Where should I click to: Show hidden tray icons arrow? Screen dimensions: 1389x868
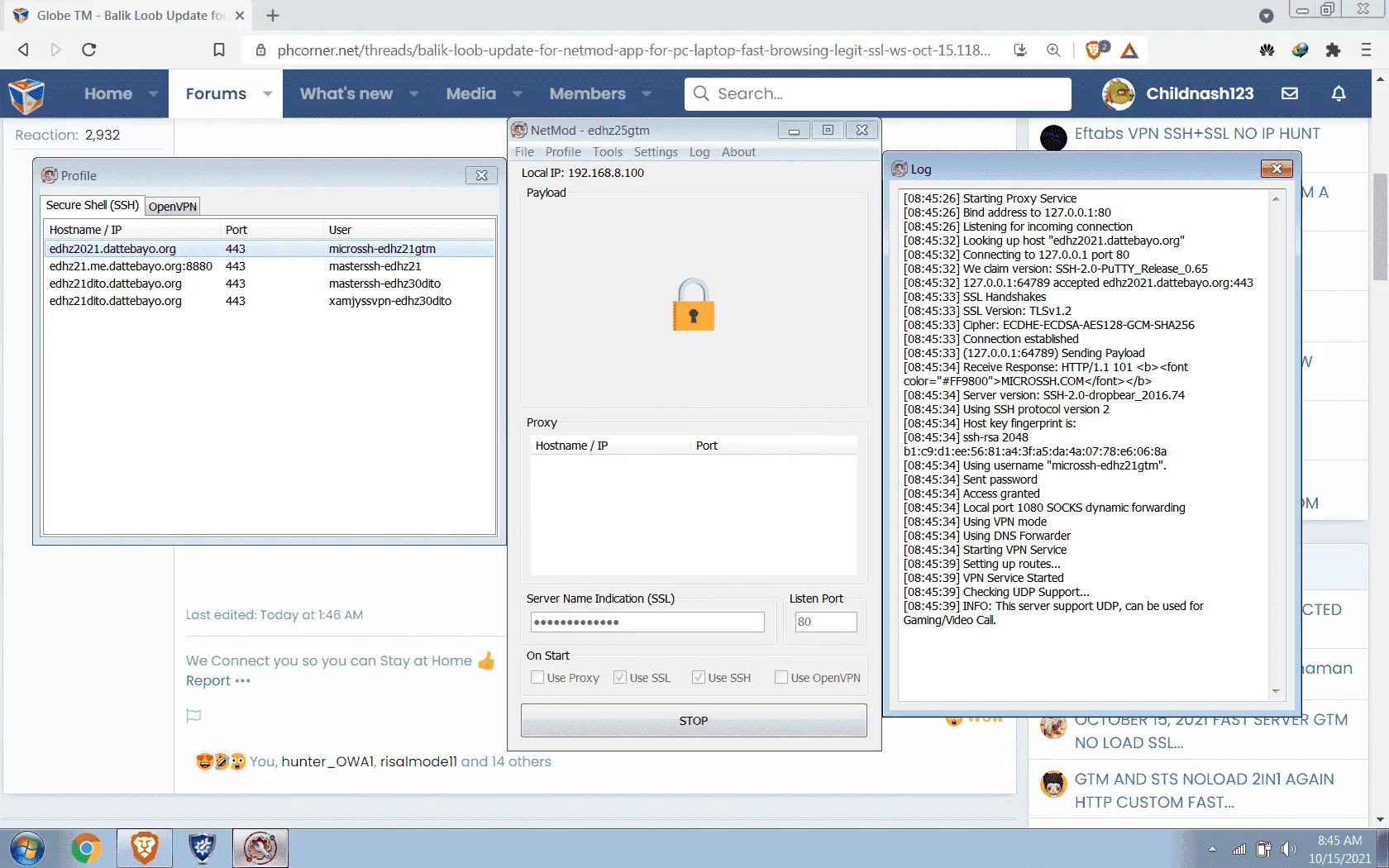coord(1212,849)
